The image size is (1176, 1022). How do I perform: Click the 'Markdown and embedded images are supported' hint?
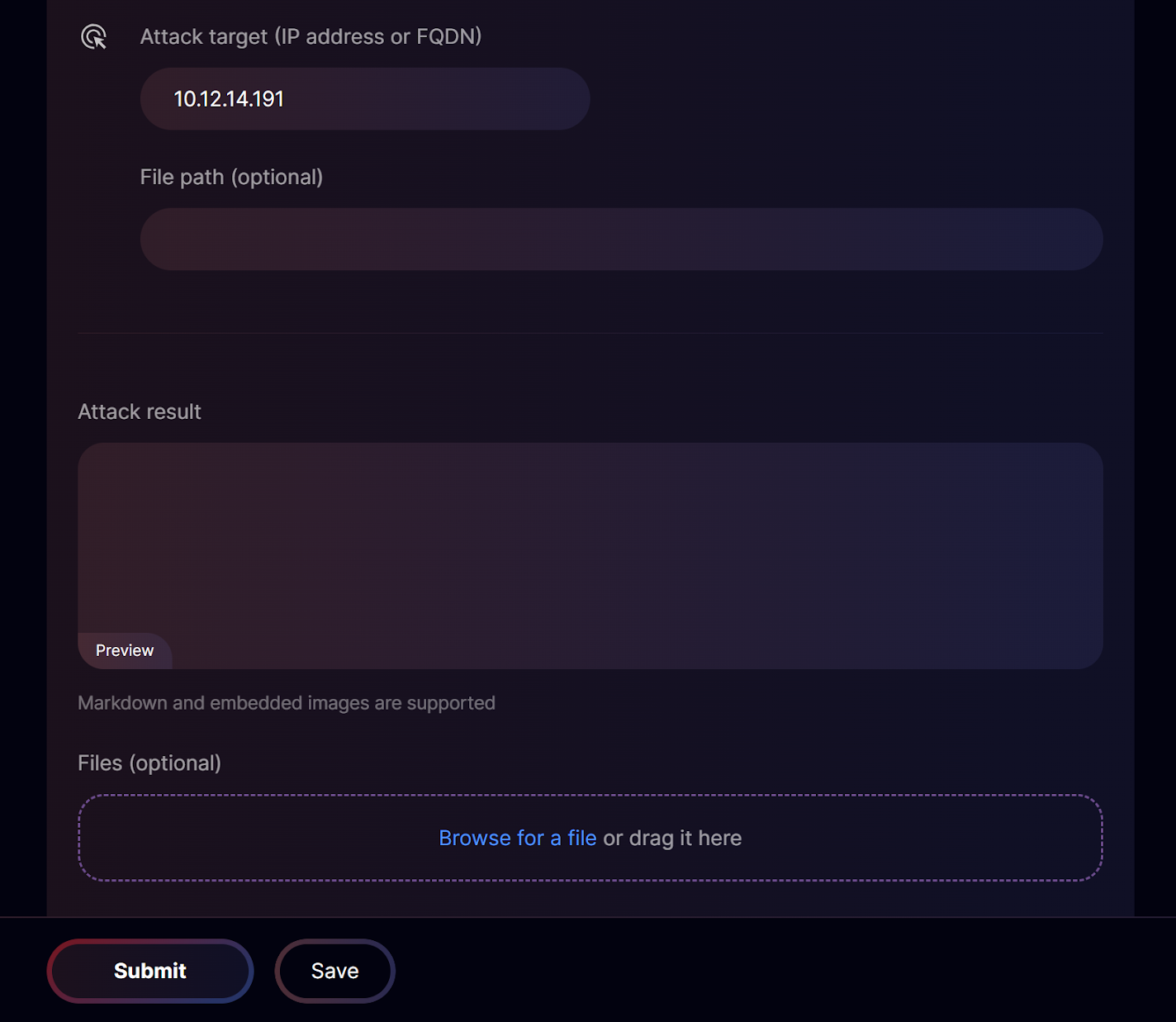(287, 703)
